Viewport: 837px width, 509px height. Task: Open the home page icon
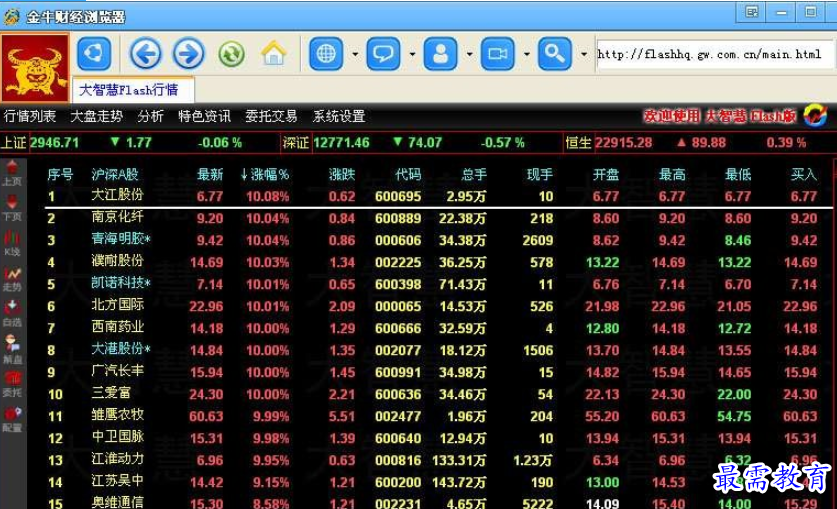click(274, 54)
